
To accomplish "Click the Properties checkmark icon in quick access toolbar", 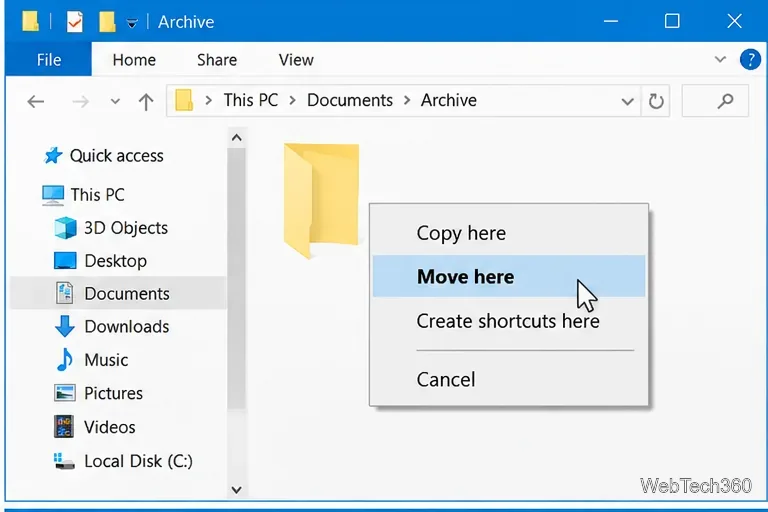I will [74, 22].
